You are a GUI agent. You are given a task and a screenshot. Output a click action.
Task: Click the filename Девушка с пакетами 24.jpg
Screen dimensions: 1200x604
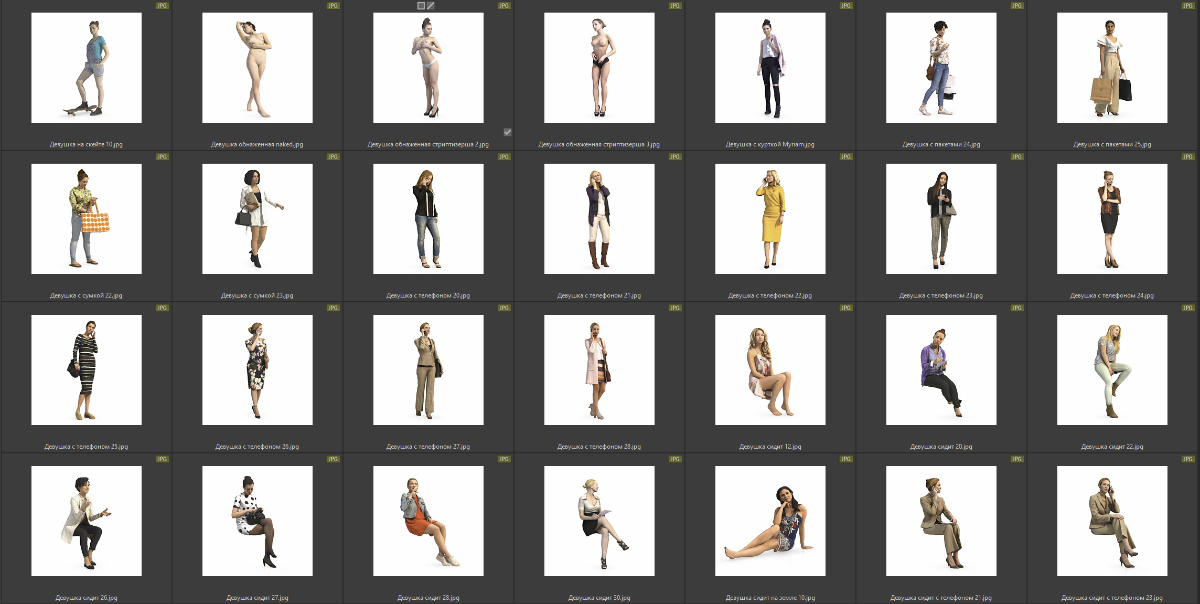point(941,144)
